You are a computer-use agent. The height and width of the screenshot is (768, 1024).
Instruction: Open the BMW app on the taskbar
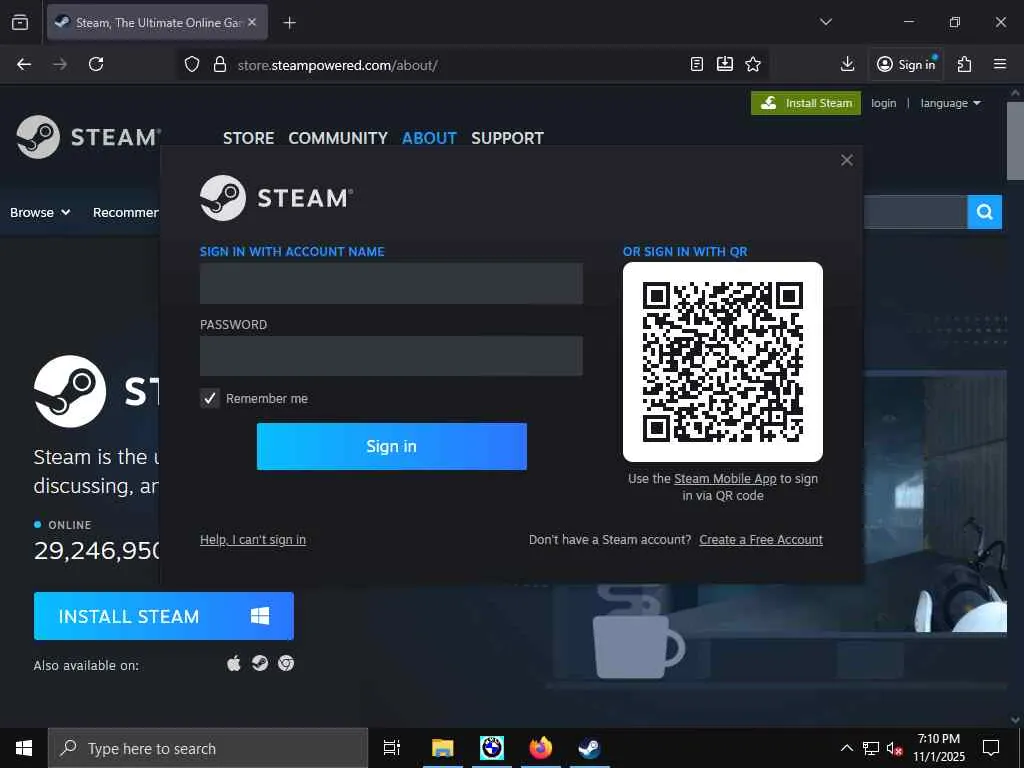click(492, 748)
